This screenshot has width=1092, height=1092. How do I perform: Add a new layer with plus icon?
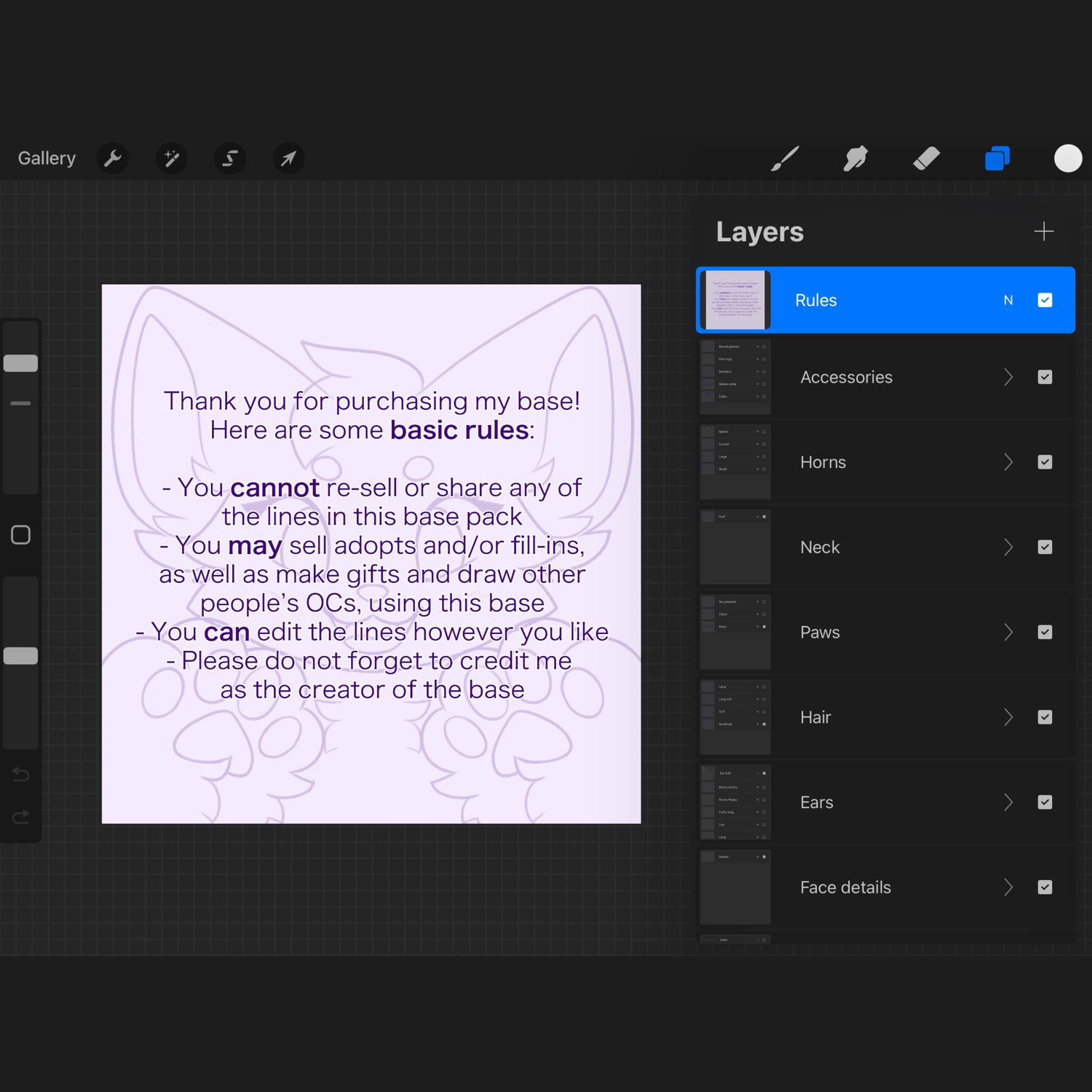(x=1043, y=232)
